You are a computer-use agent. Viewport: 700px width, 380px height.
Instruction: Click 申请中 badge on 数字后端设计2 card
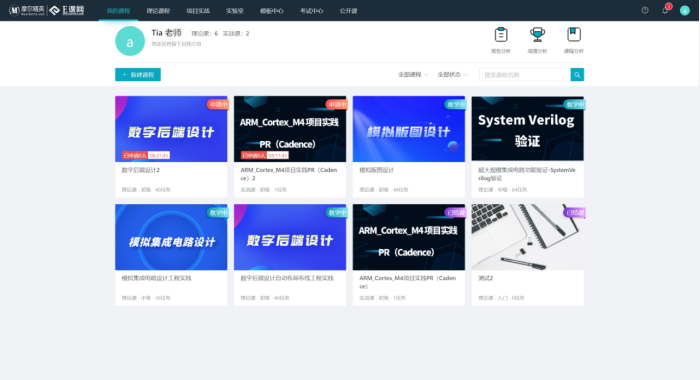point(218,104)
